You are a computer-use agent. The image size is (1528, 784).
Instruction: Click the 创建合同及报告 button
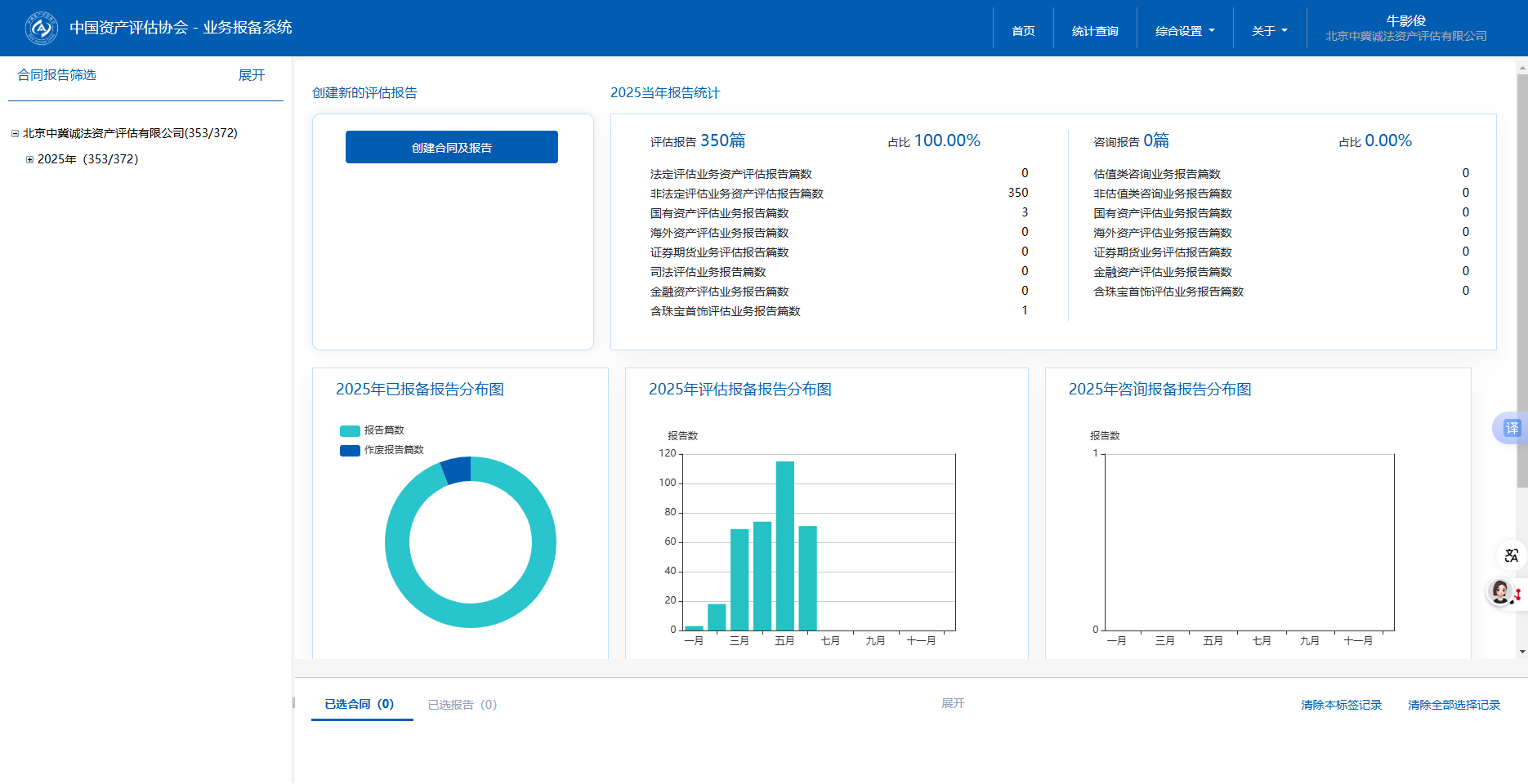pos(451,148)
